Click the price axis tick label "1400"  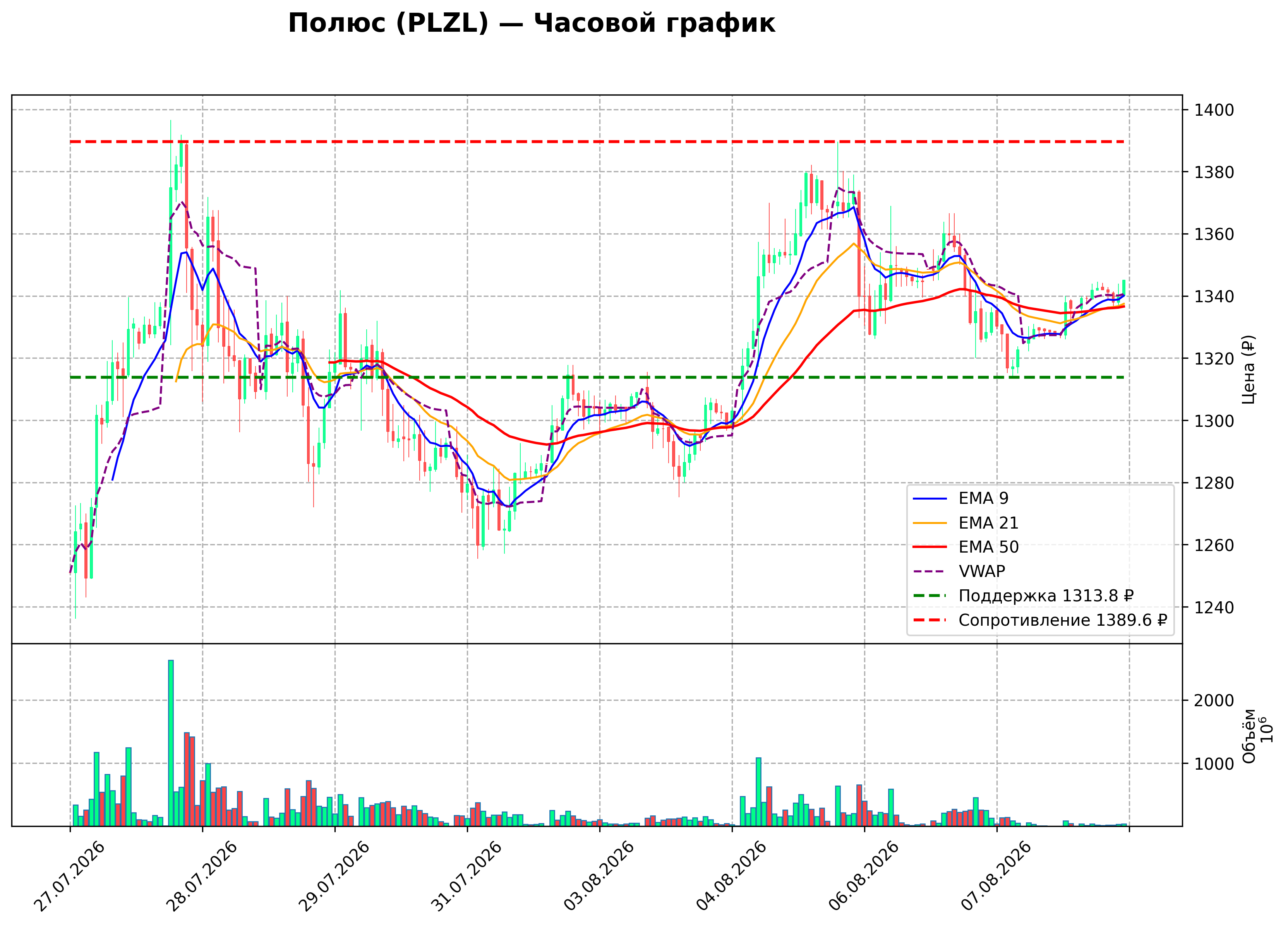[x=1214, y=110]
